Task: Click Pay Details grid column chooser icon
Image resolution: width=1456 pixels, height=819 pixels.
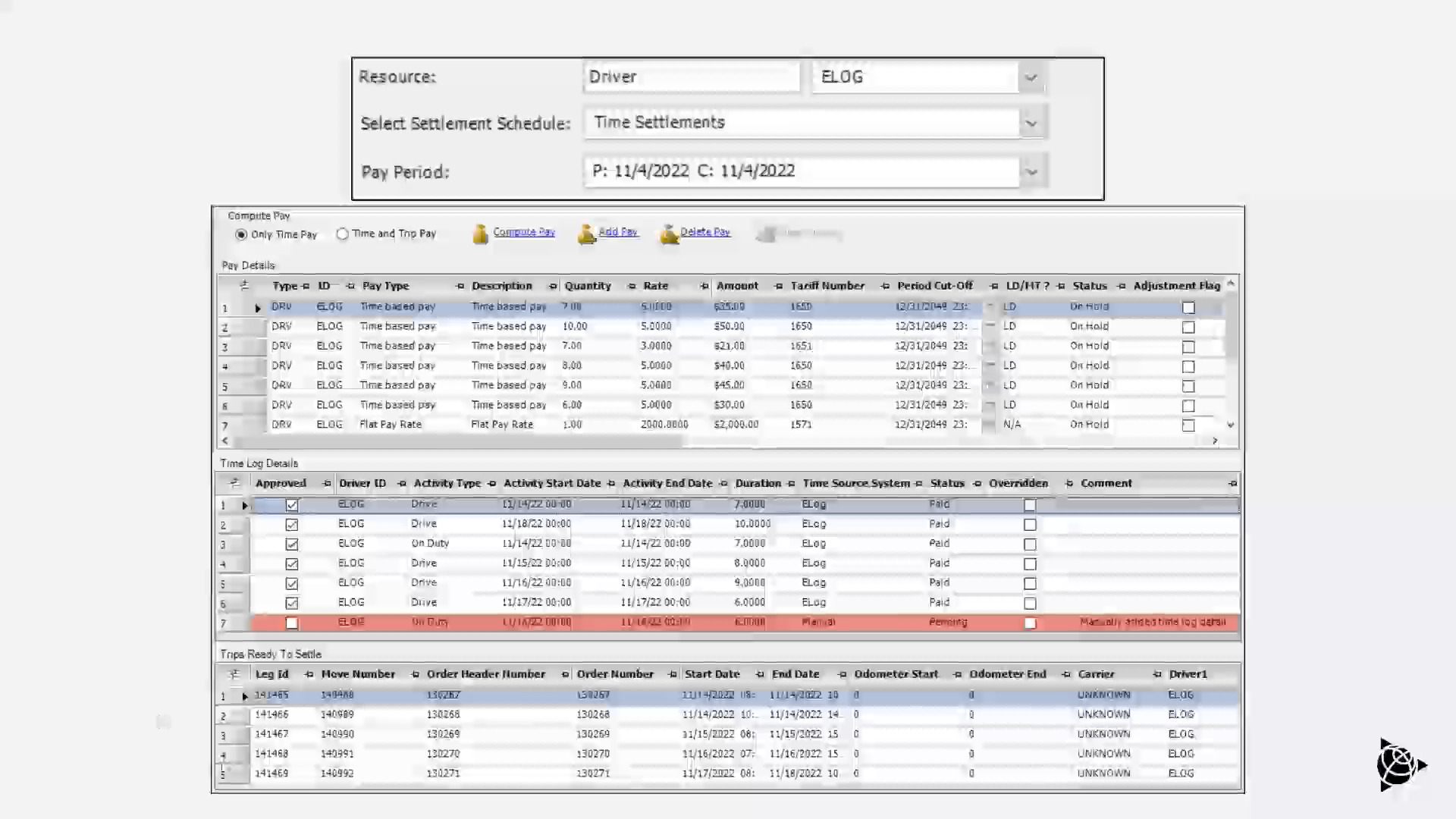Action: click(243, 286)
